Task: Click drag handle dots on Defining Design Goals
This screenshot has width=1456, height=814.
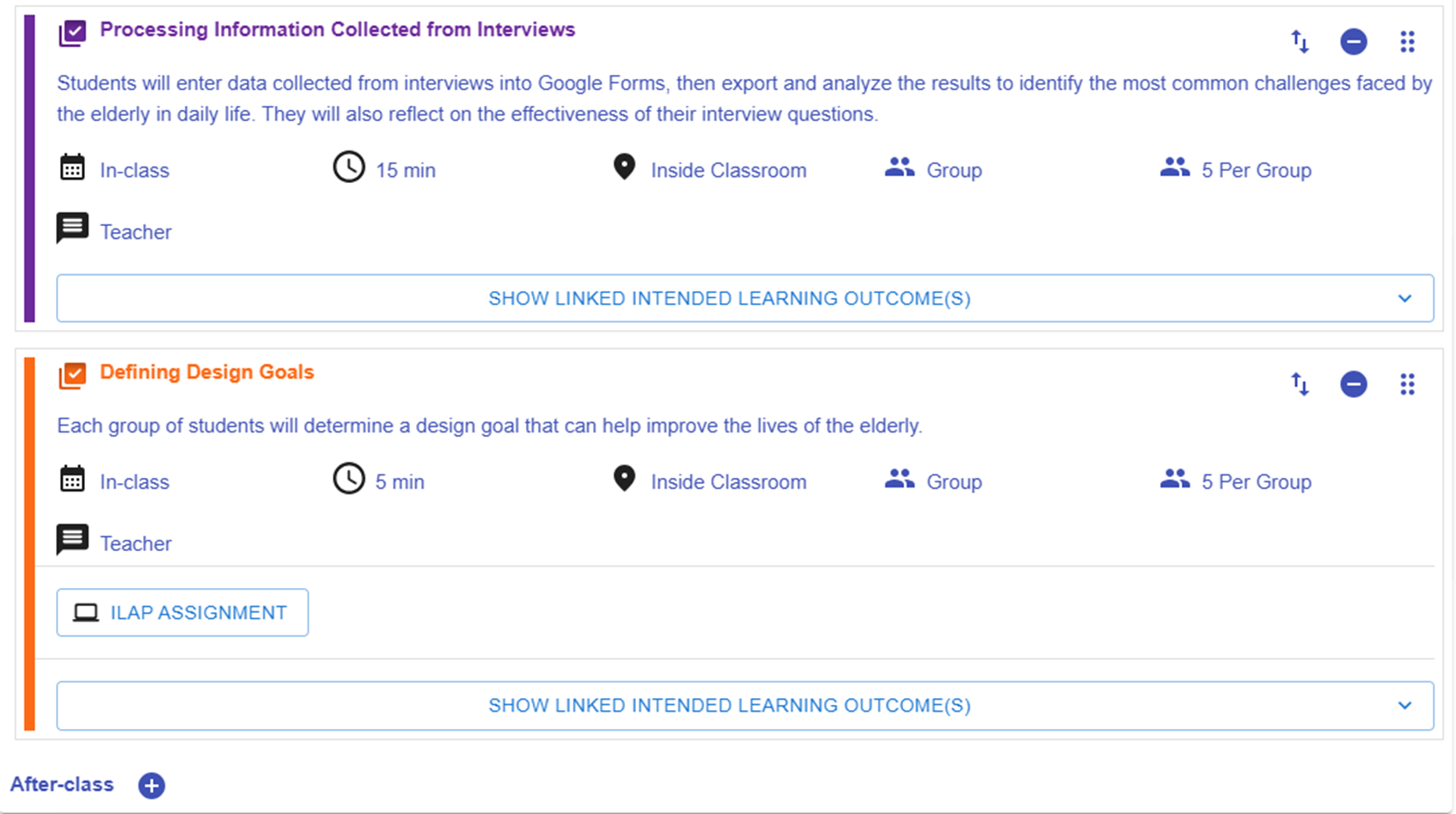Action: pyautogui.click(x=1407, y=384)
